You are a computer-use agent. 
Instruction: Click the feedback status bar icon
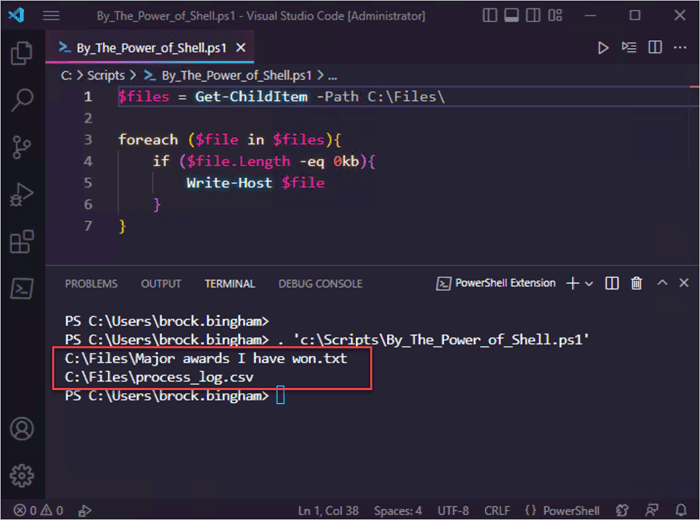(652, 510)
